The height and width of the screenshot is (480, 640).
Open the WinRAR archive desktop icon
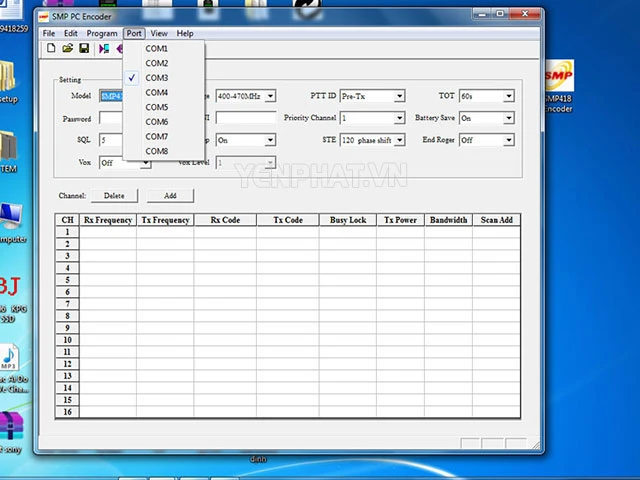coord(12,425)
